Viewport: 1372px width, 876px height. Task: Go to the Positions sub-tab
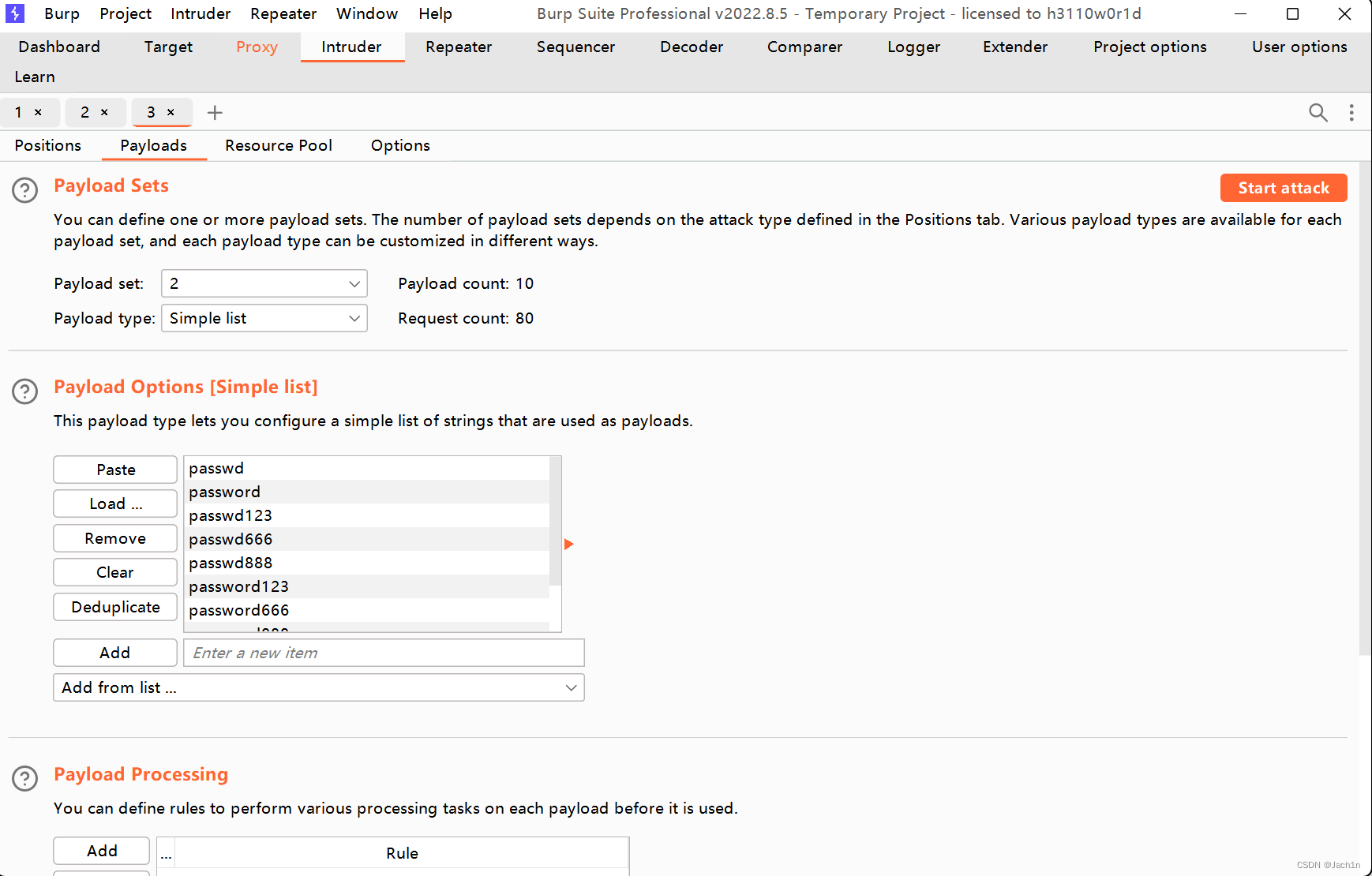(x=47, y=145)
